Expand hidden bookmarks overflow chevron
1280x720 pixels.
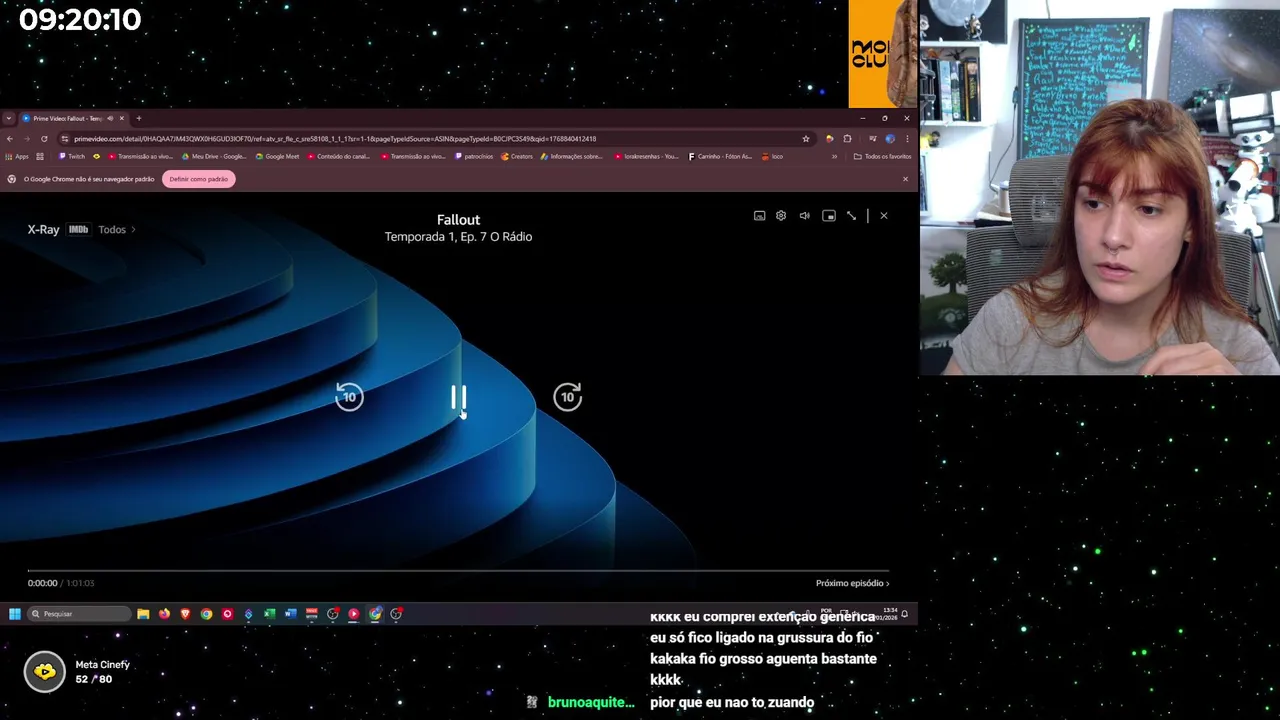click(x=834, y=157)
